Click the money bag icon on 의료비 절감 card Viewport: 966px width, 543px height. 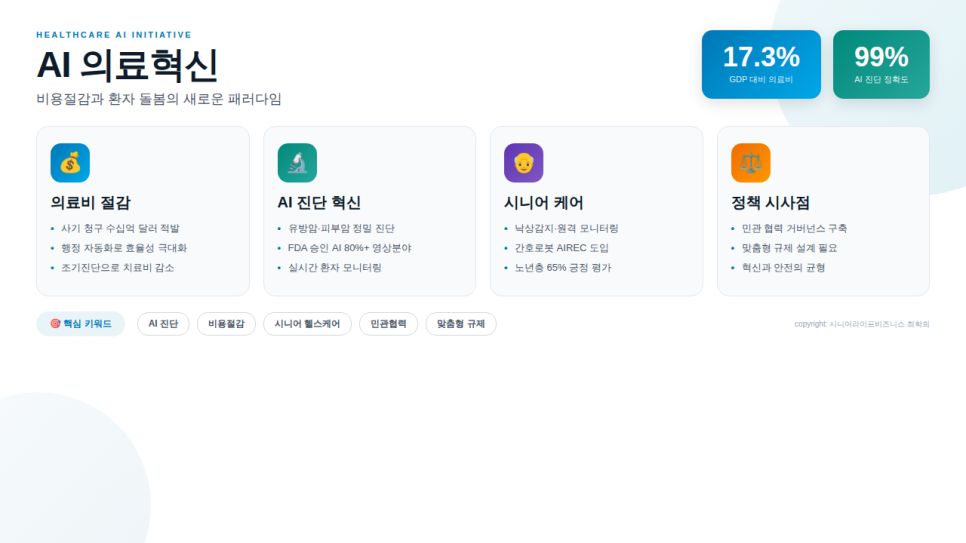(70, 163)
